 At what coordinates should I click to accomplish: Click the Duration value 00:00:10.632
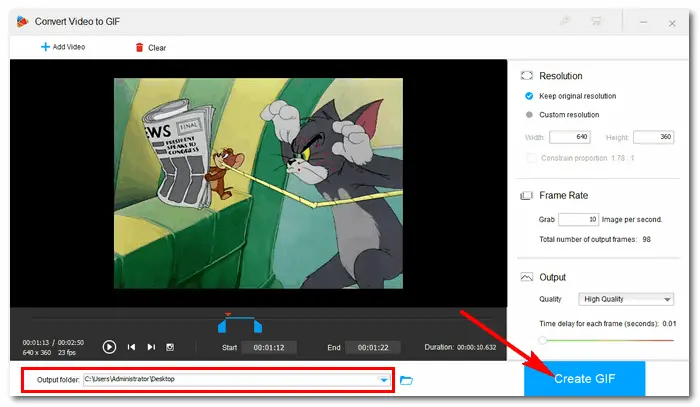click(476, 347)
